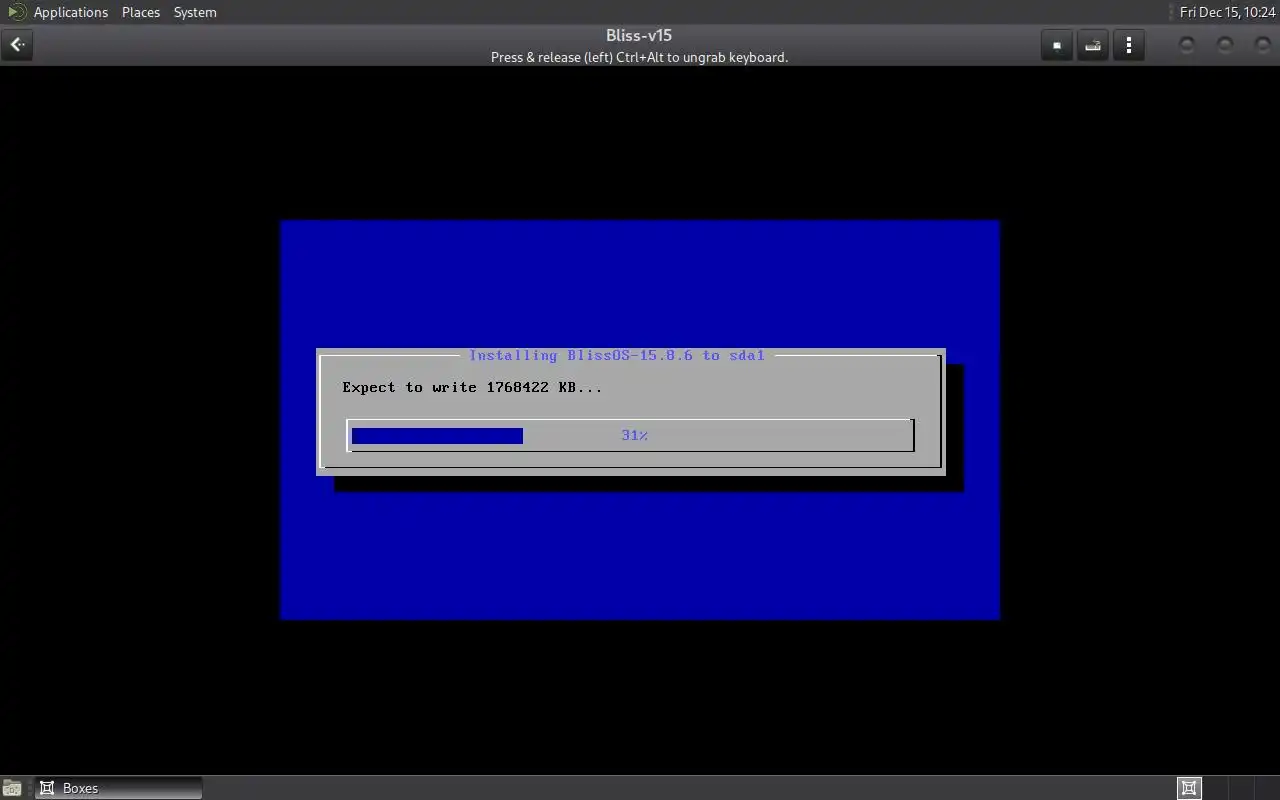Open the clock showing Fri Dec 15, 10:24
The height and width of the screenshot is (800, 1280).
coord(1227,12)
